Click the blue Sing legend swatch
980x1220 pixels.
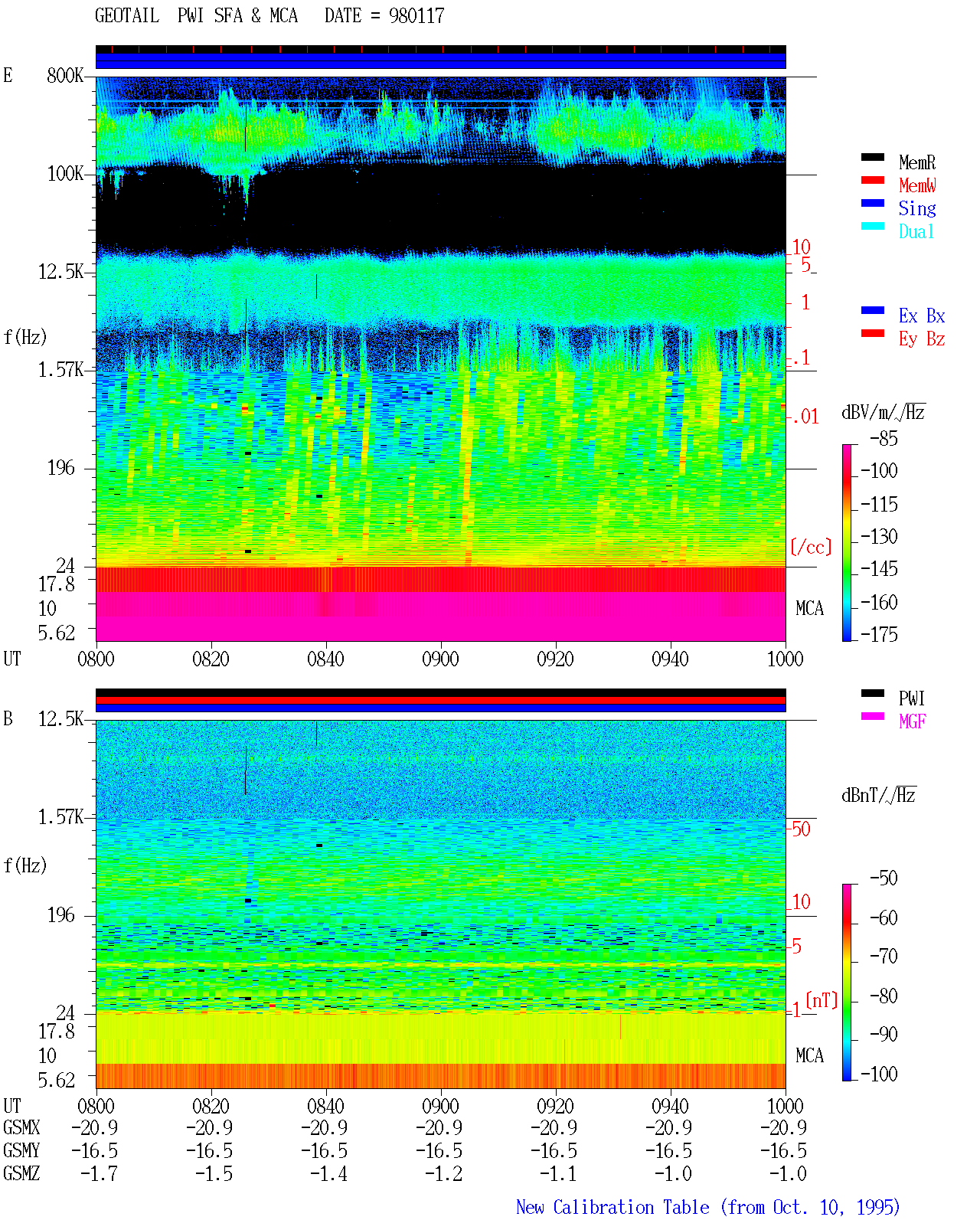[872, 204]
